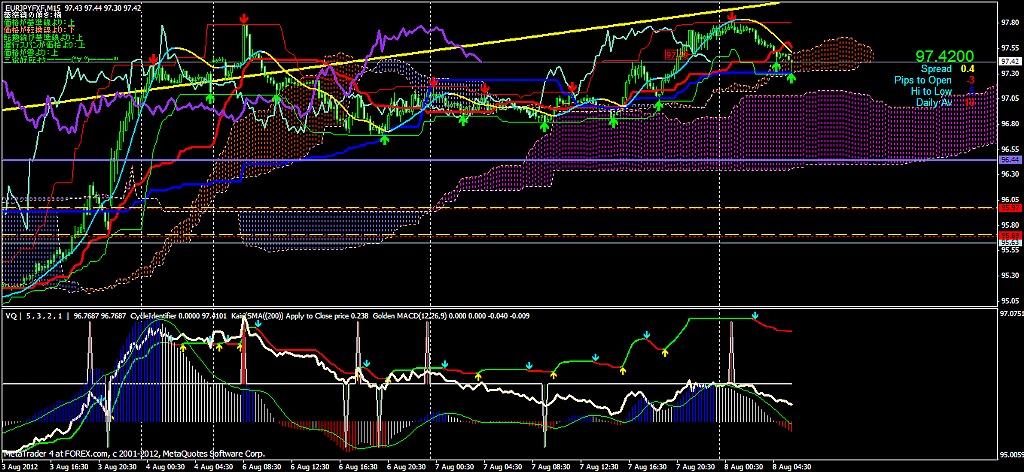Click the red sell arrow above the top-right price peak
1024x472 pixels.
732,17
